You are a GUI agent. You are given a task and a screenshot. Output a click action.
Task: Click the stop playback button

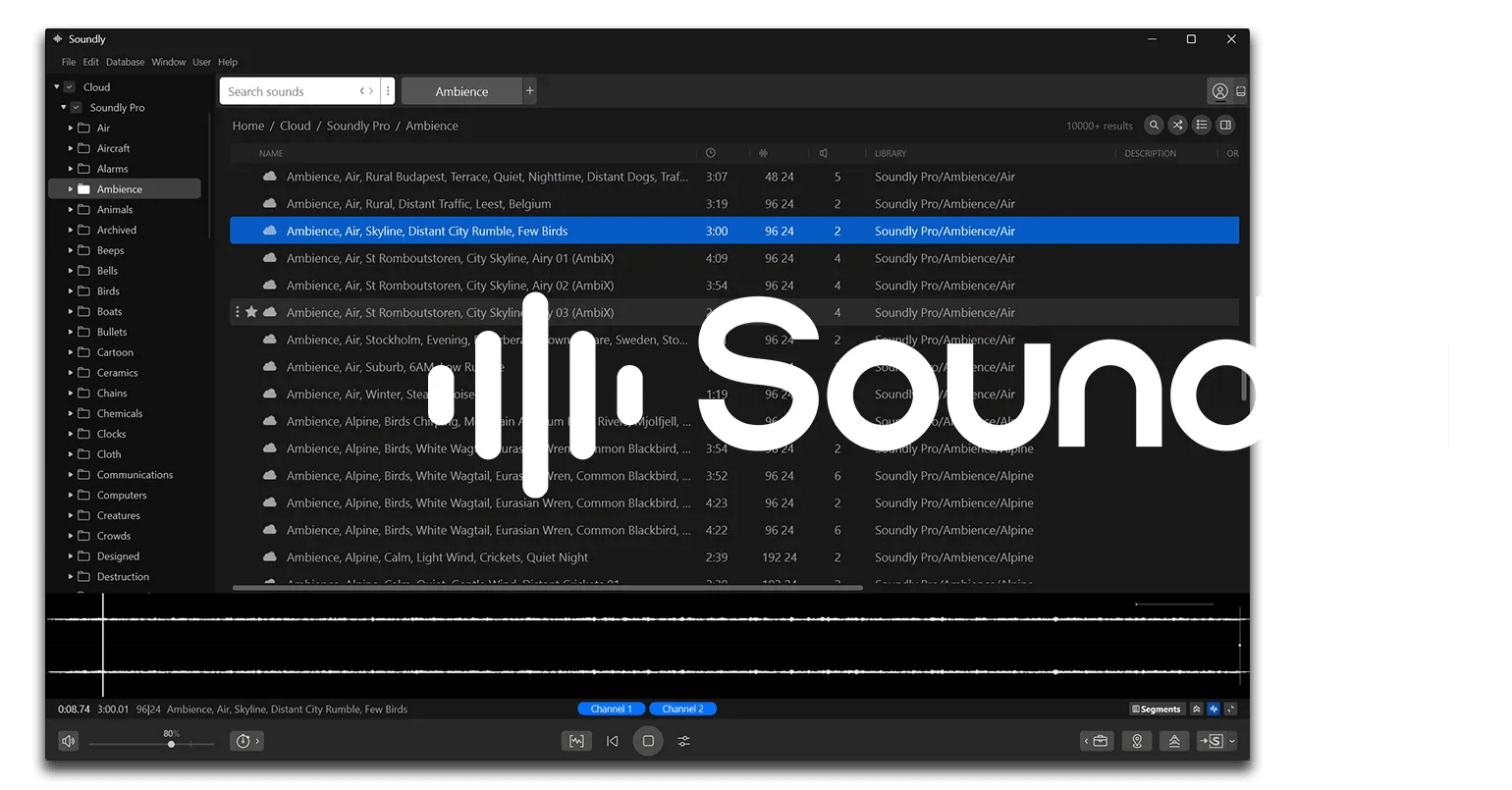(x=648, y=741)
